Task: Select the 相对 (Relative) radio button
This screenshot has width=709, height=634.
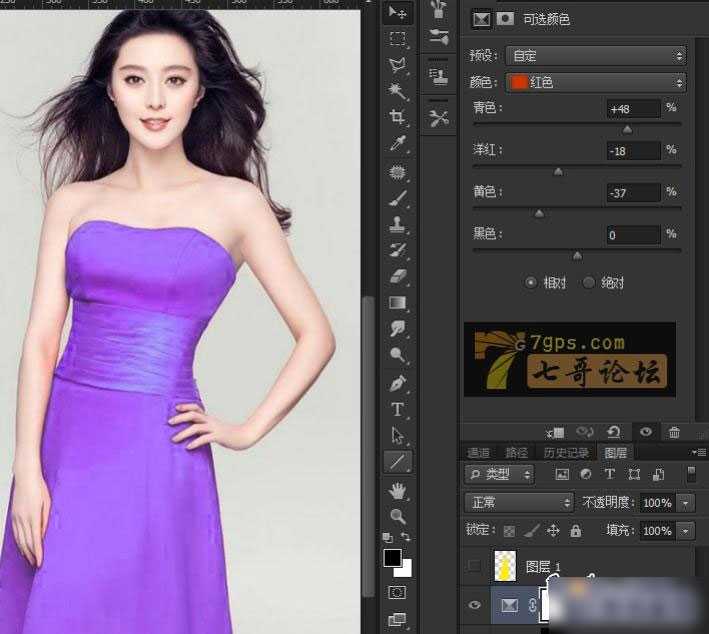Action: tap(531, 283)
